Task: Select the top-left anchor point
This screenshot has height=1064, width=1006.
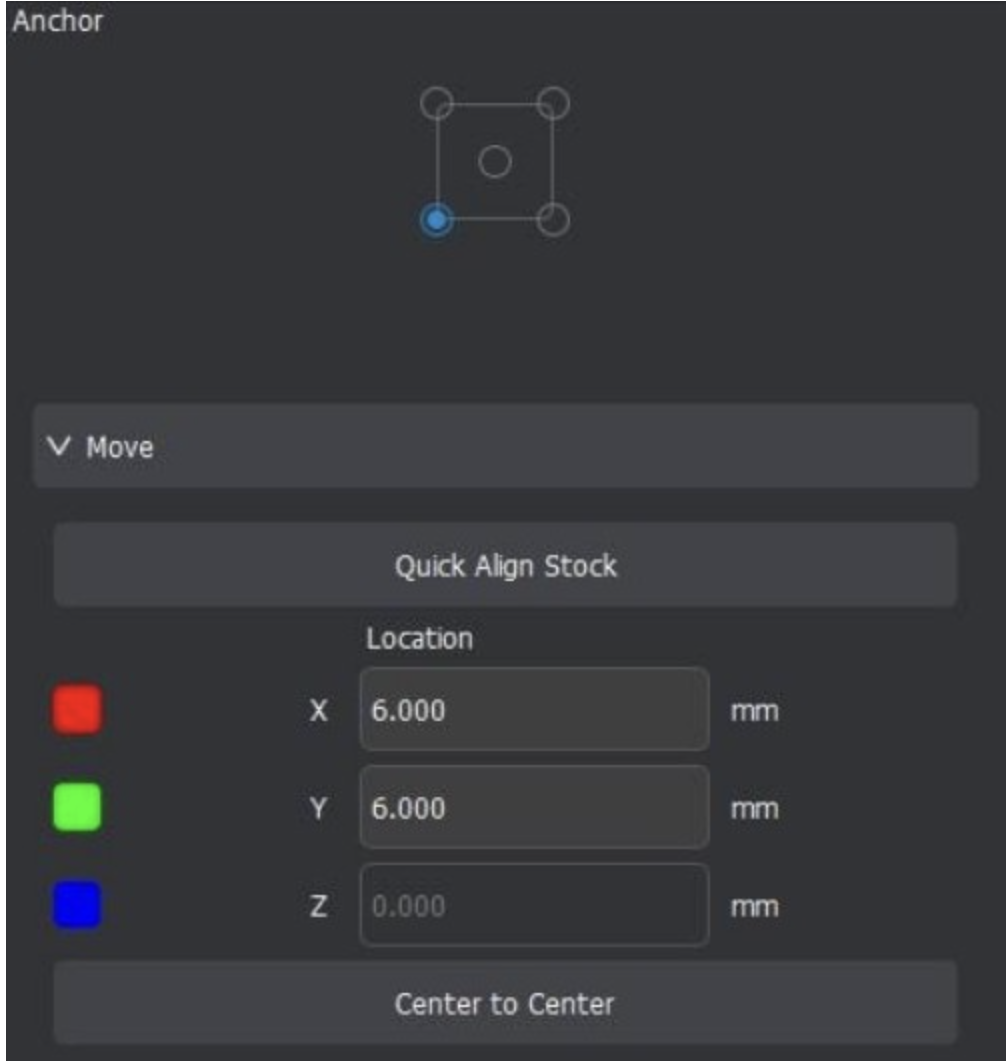Action: click(436, 104)
